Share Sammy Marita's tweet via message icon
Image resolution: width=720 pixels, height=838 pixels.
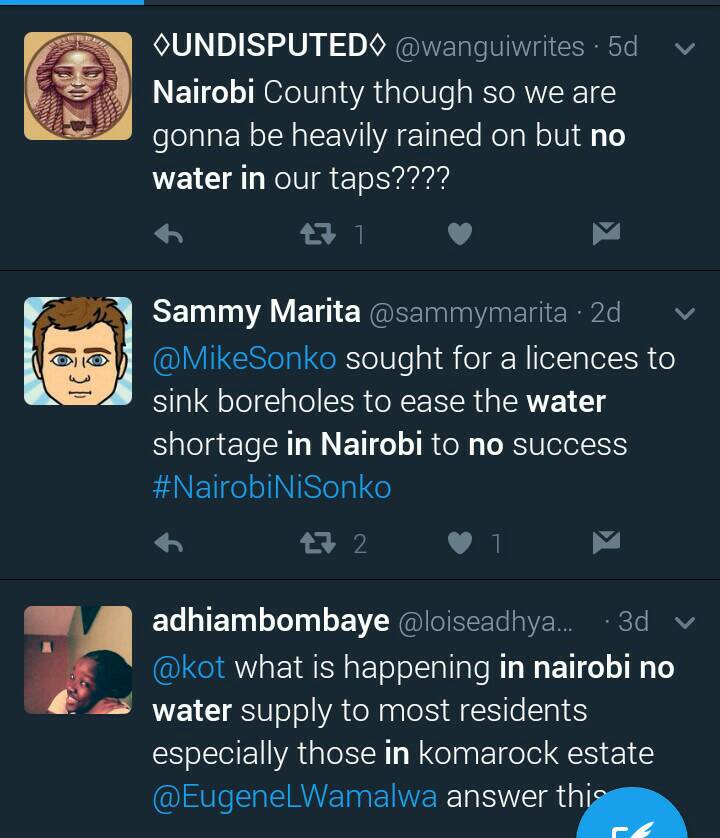point(606,543)
